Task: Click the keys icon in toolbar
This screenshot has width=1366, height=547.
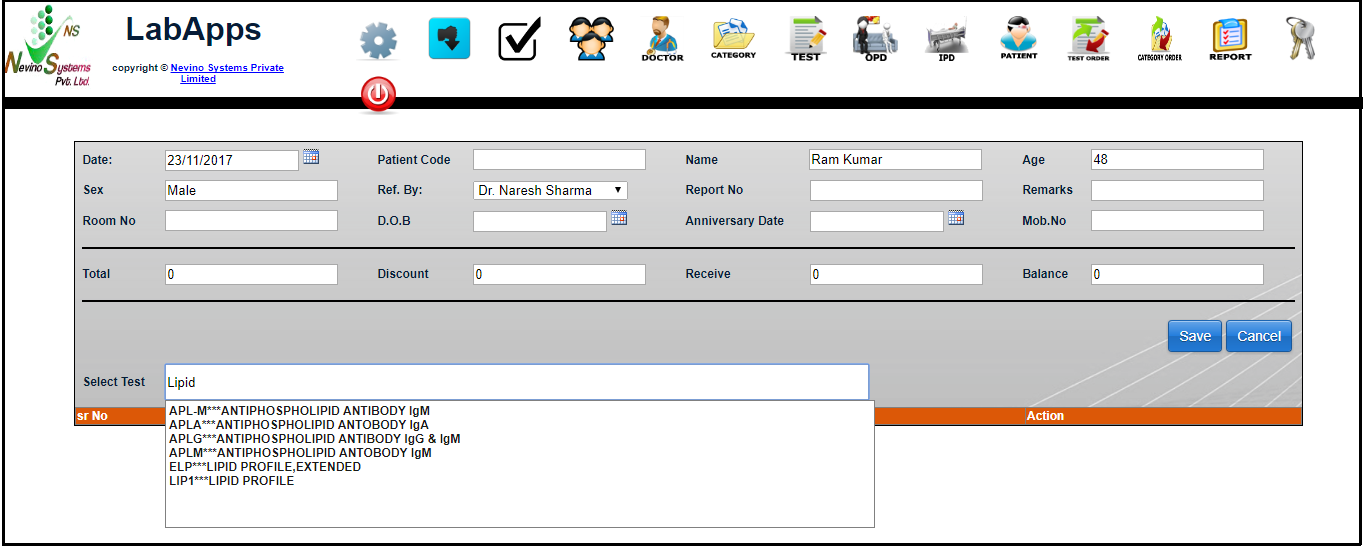Action: click(x=1301, y=39)
